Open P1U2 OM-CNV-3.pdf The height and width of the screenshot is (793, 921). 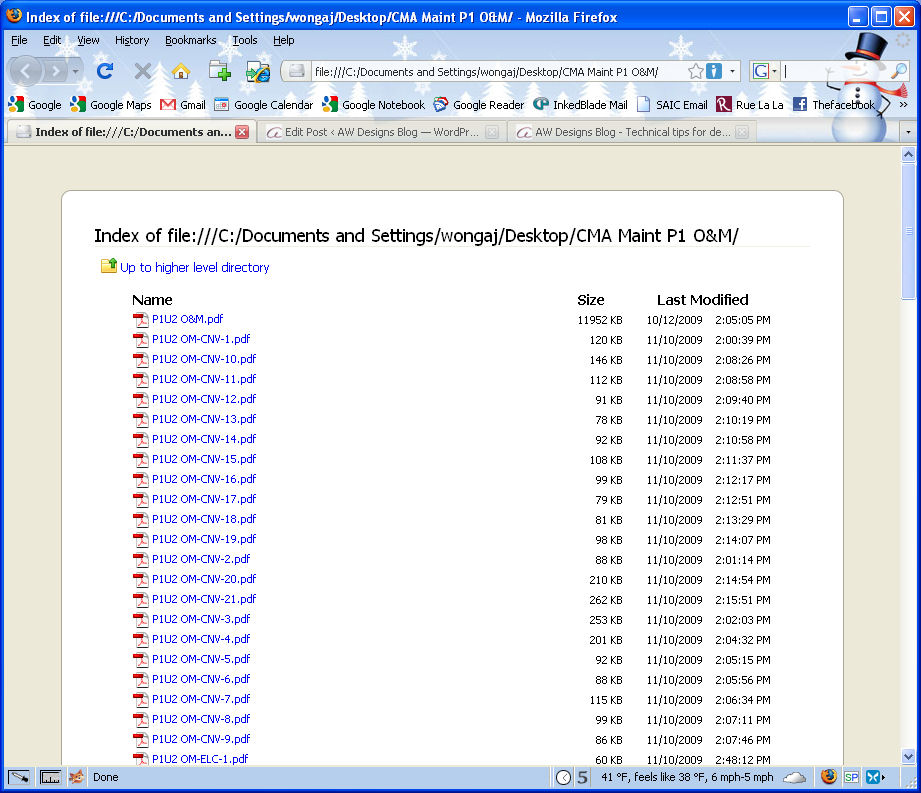click(x=201, y=619)
